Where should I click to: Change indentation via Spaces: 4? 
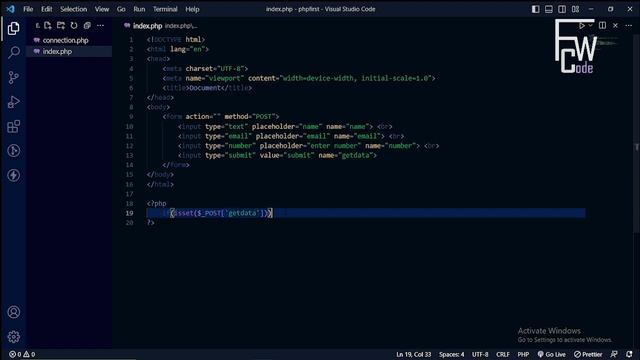451,354
